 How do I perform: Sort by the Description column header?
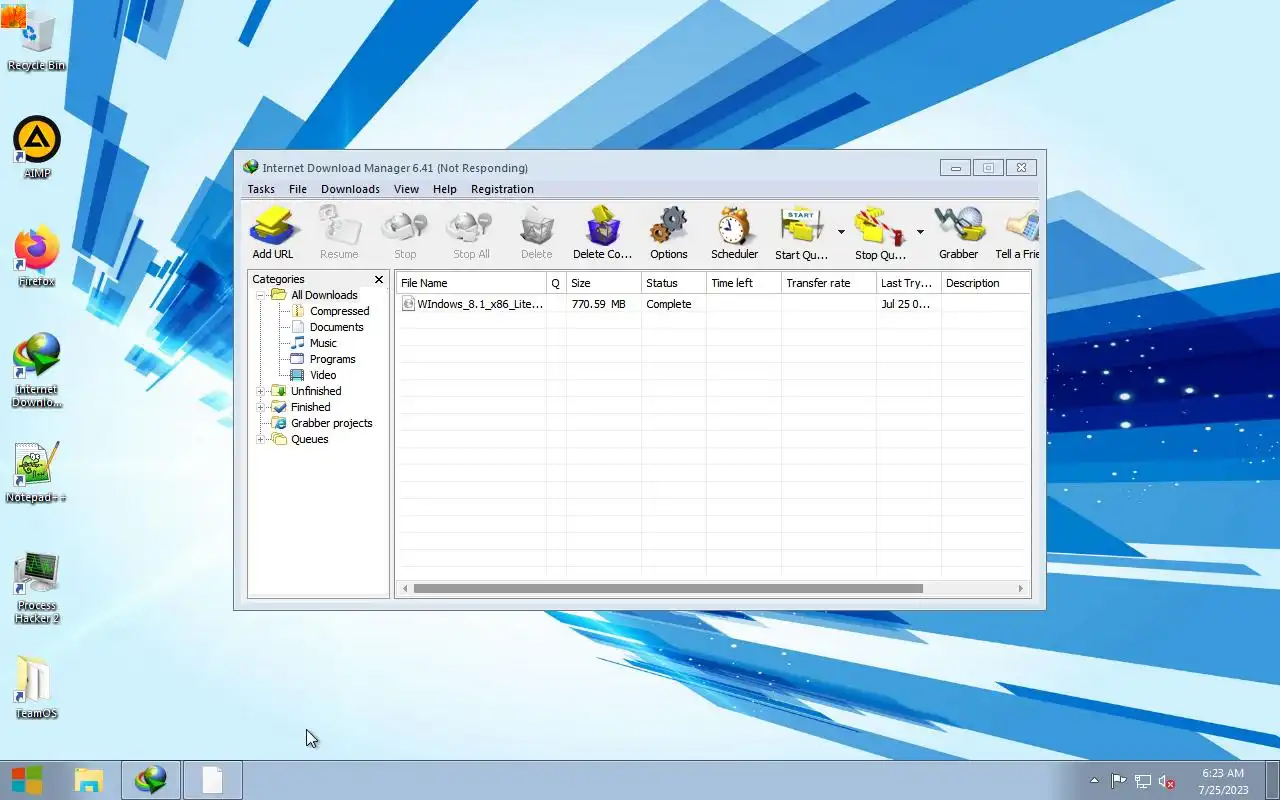[x=985, y=283]
